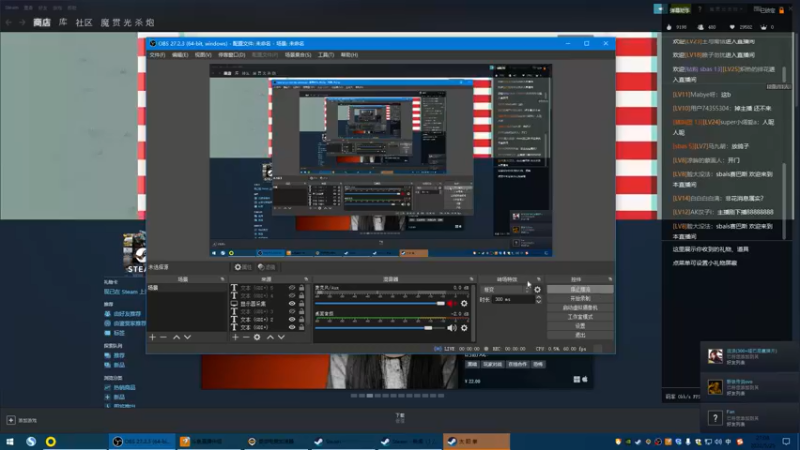Image resolution: width=800 pixels, height=450 pixels.
Task: Open OBS Tools menu
Action: [x=326, y=55]
